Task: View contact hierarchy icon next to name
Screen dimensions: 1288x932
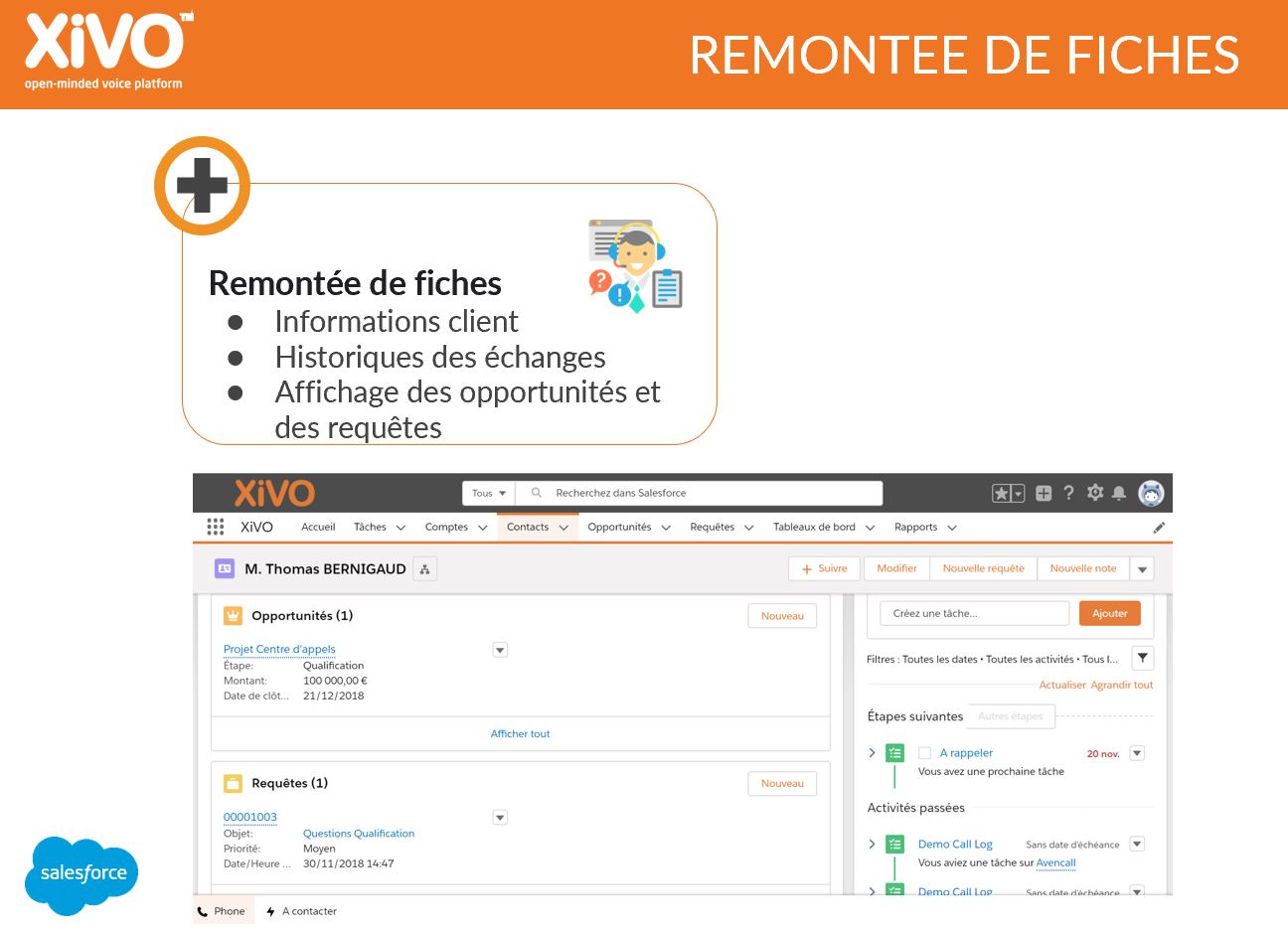Action: tap(424, 569)
